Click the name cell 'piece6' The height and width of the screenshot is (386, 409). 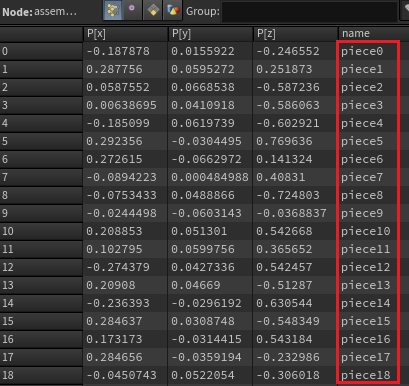(362, 159)
